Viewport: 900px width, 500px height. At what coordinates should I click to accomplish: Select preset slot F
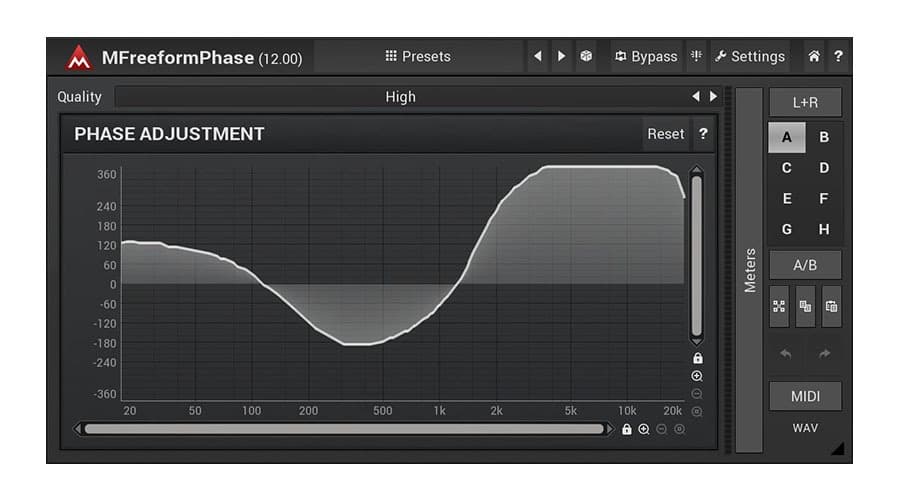click(824, 199)
